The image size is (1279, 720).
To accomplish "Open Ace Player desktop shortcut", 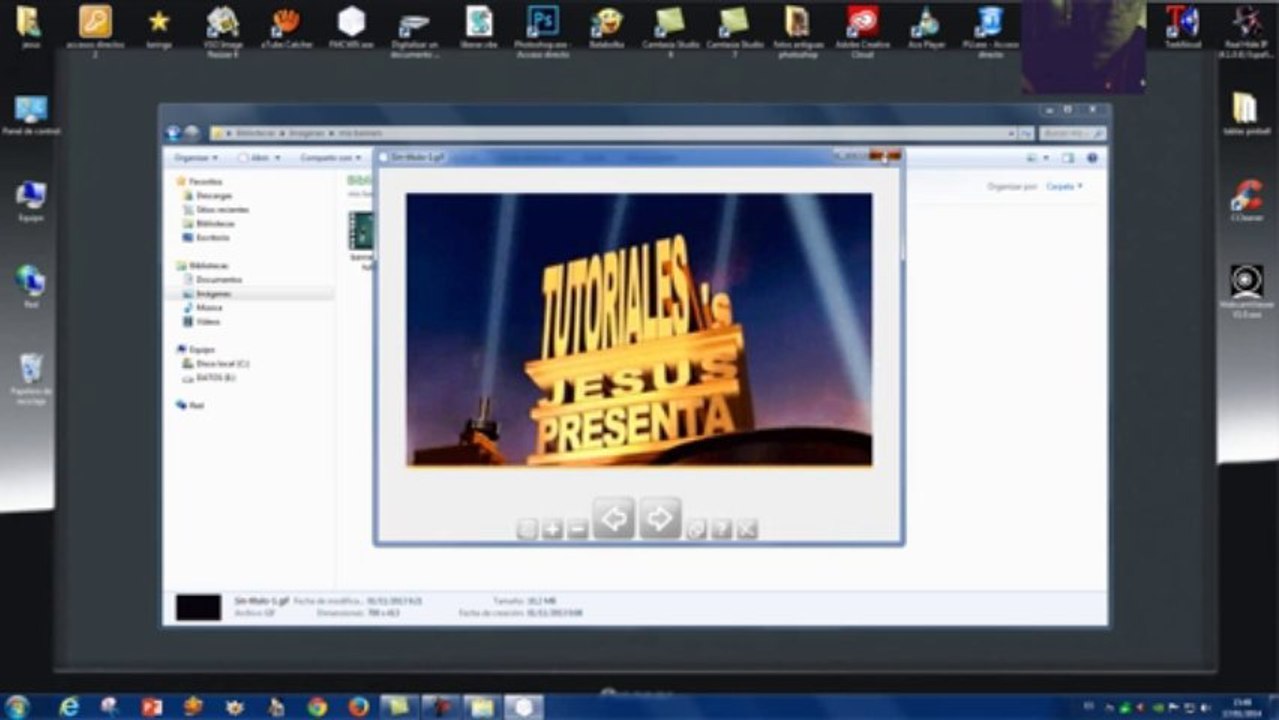I will pyautogui.click(x=926, y=27).
